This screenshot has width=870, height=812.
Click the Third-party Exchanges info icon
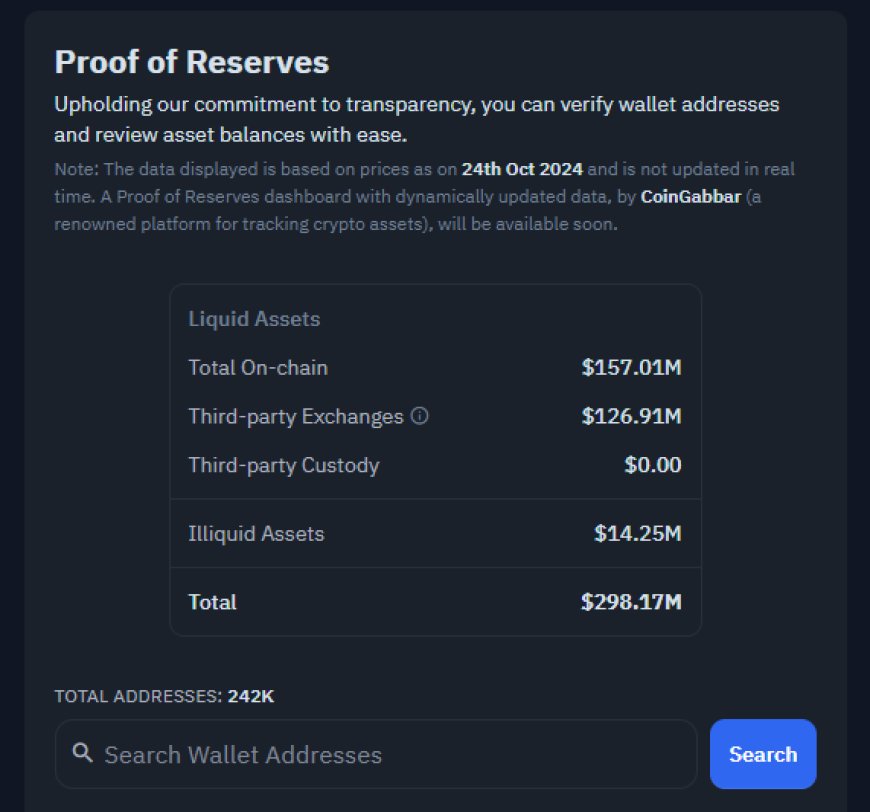pos(419,416)
